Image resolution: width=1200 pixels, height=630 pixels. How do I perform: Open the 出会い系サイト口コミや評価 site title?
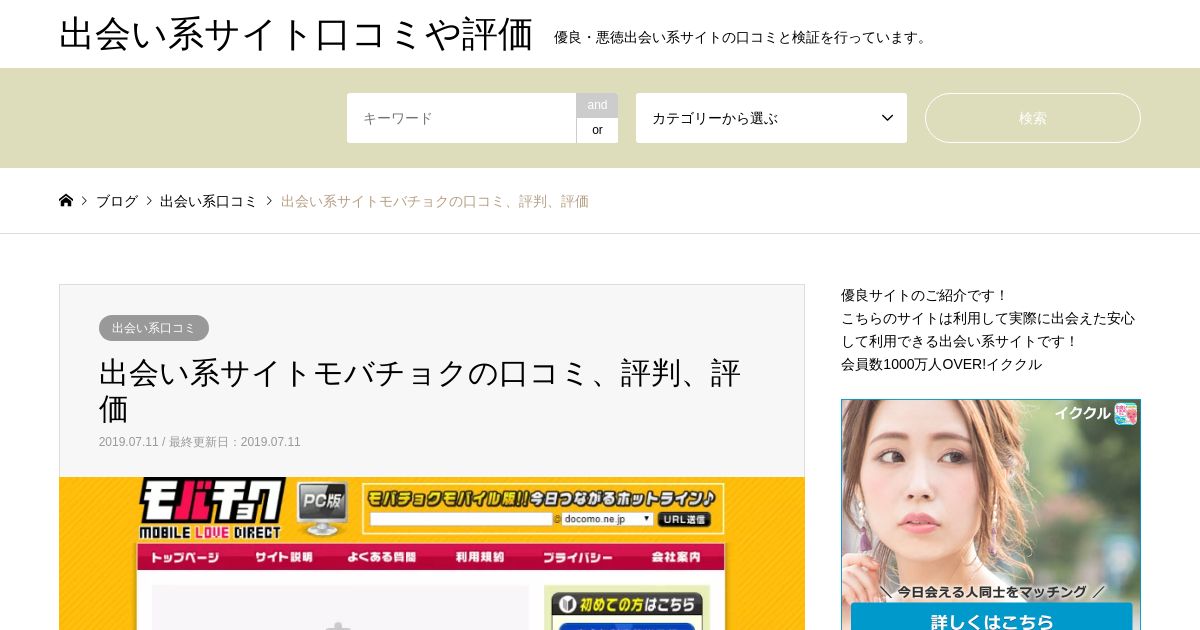pos(296,35)
